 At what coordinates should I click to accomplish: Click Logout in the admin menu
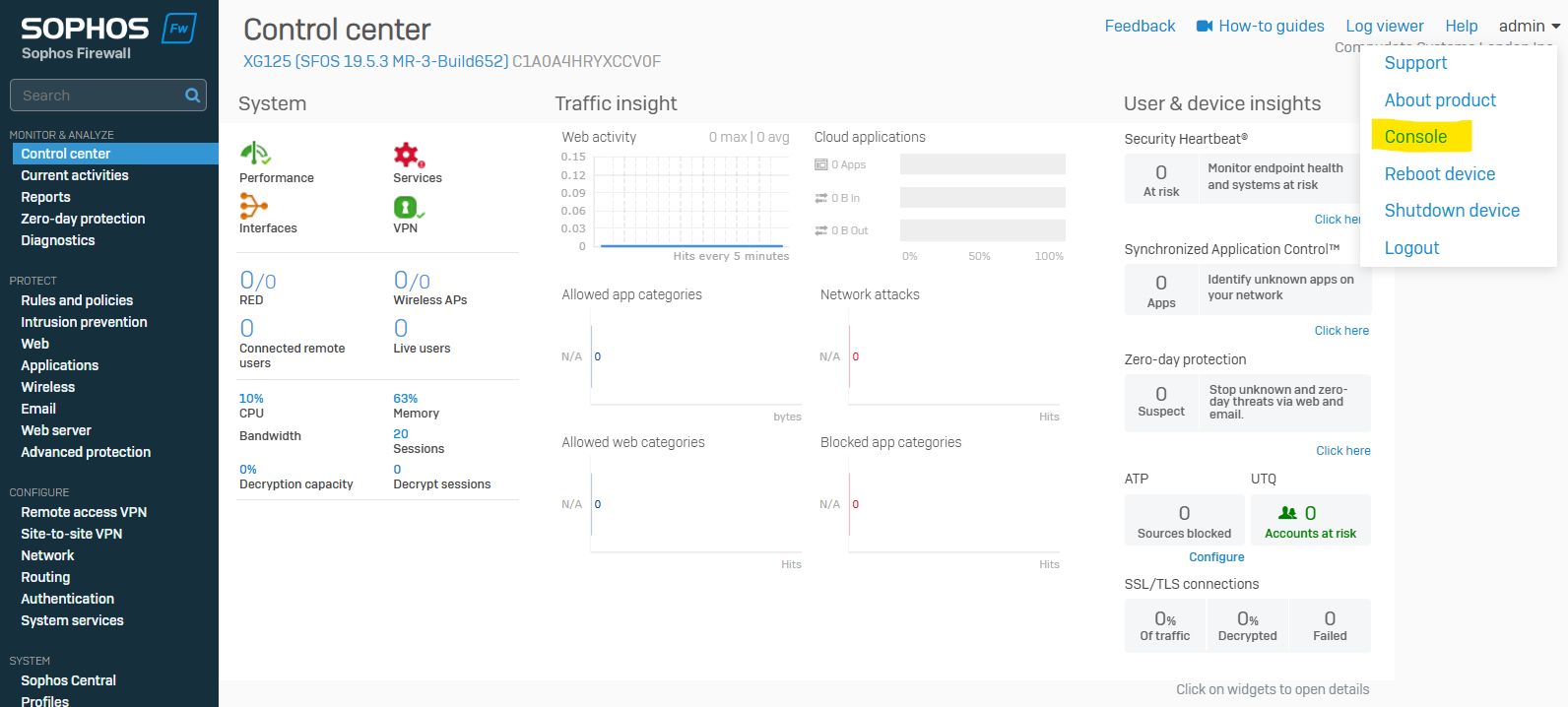coord(1411,248)
